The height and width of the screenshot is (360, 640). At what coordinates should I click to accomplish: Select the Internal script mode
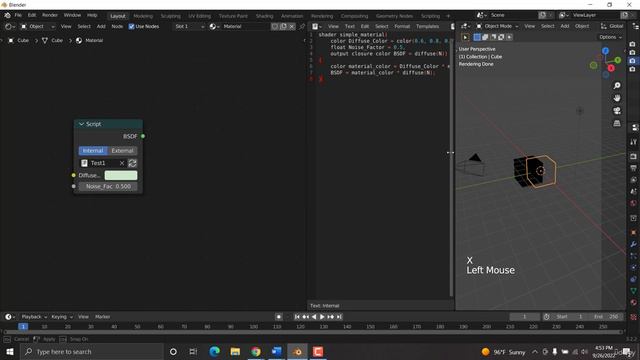[93, 151]
